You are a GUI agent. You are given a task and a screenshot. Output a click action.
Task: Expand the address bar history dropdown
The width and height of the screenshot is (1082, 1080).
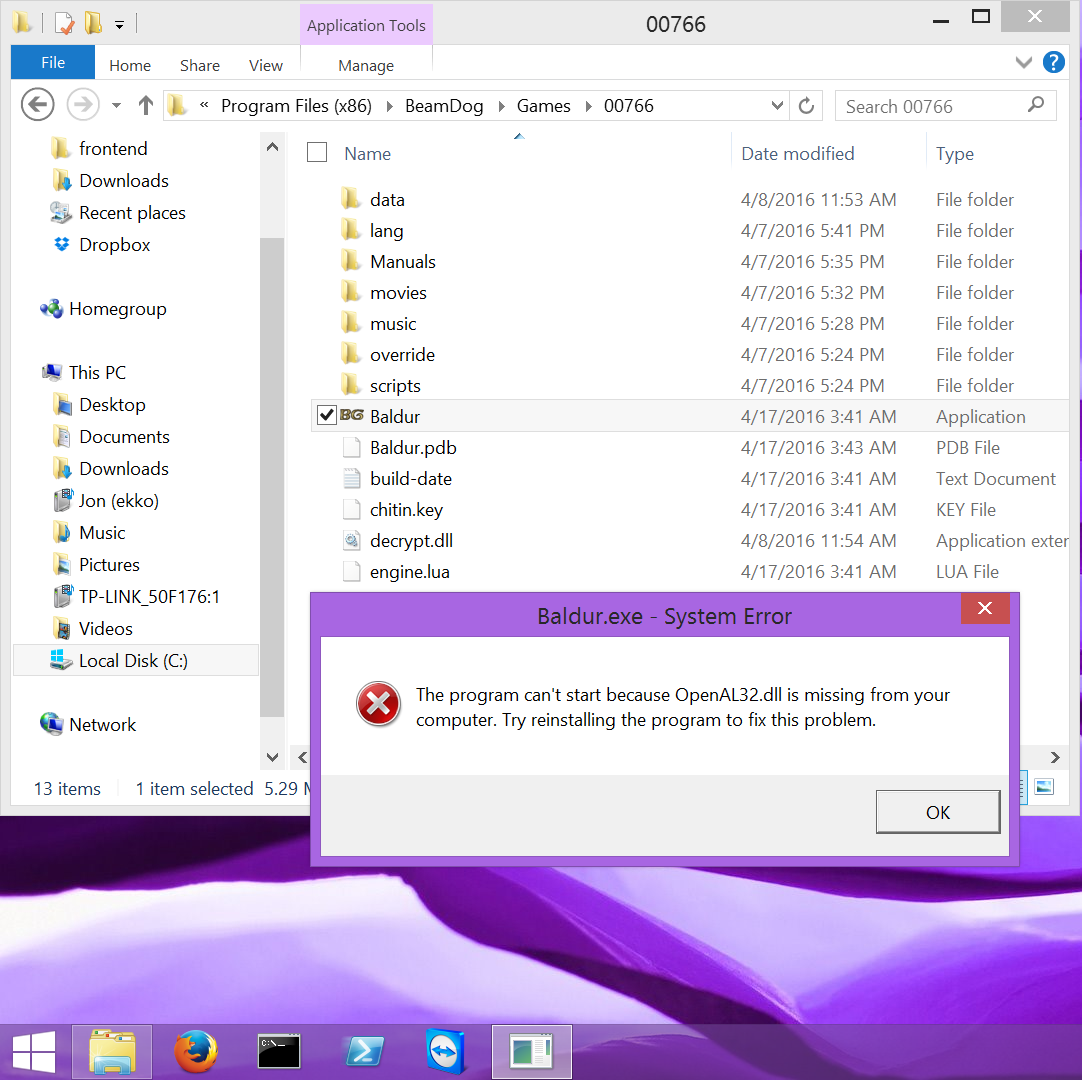pos(777,106)
